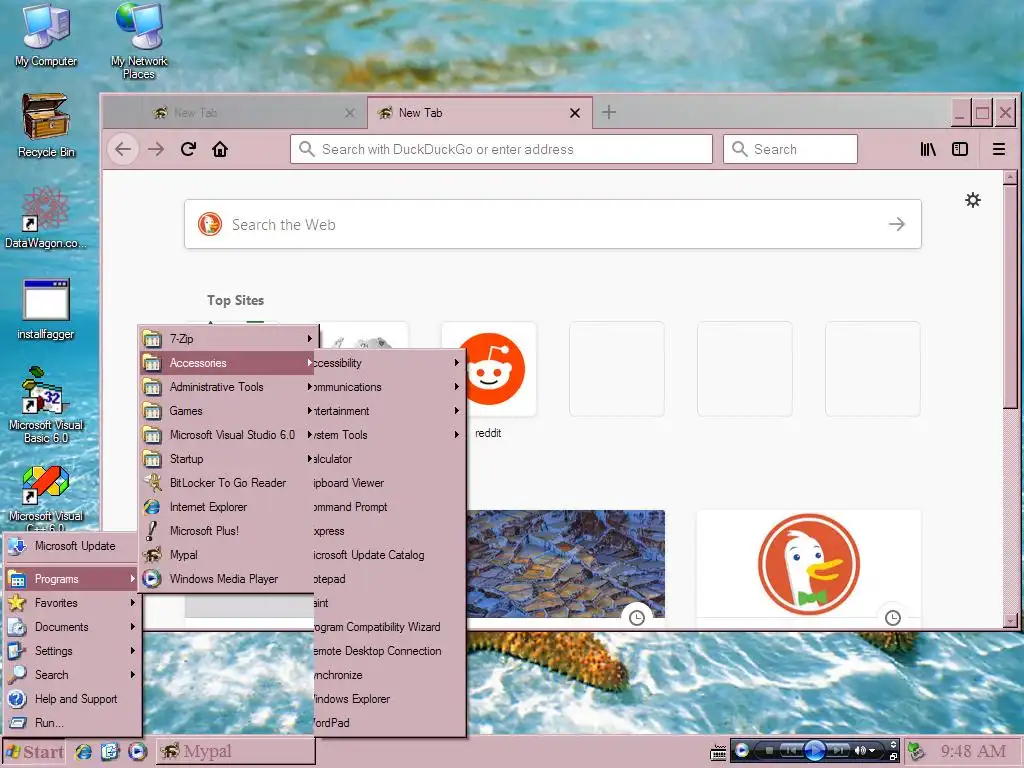The height and width of the screenshot is (768, 1024).
Task: Click the 9:48 AM clock
Action: click(x=973, y=752)
